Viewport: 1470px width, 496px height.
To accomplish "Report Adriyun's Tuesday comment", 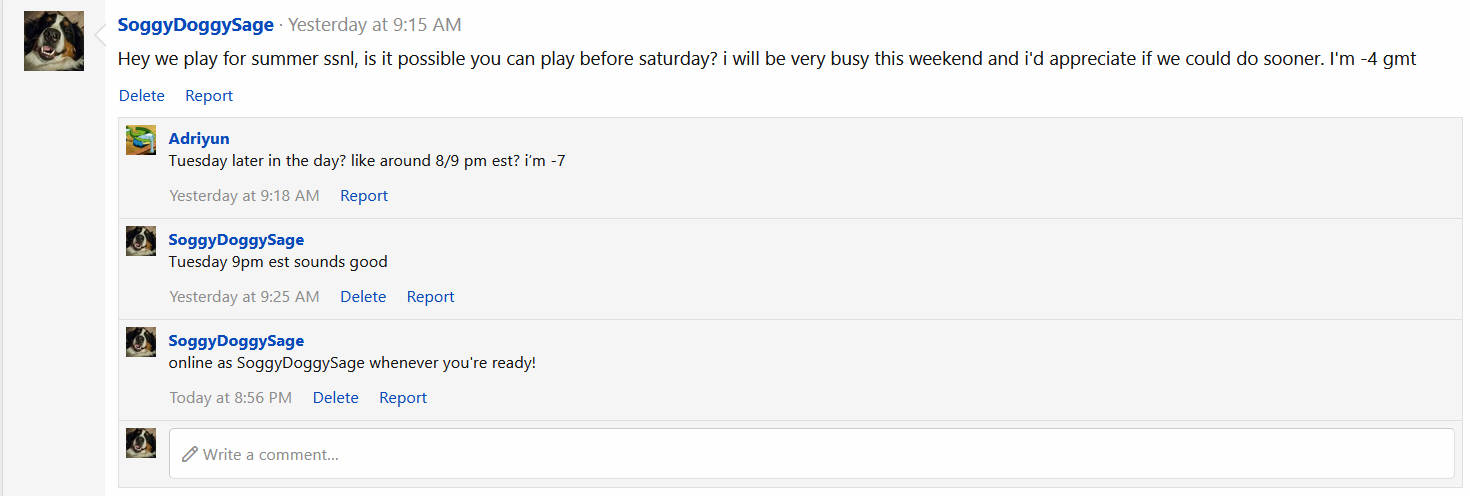I will [364, 196].
